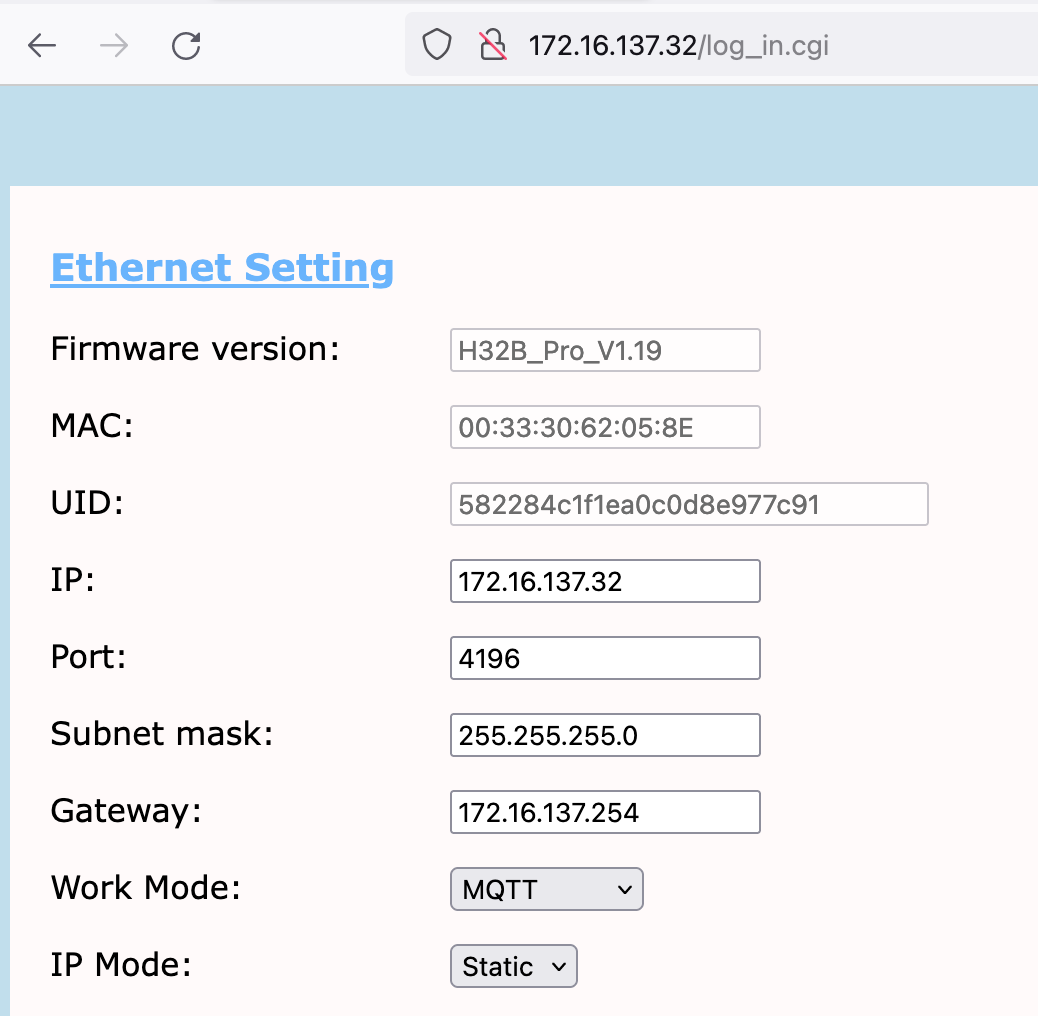Click the browser forward arrow button
The image size is (1038, 1016).
114,46
